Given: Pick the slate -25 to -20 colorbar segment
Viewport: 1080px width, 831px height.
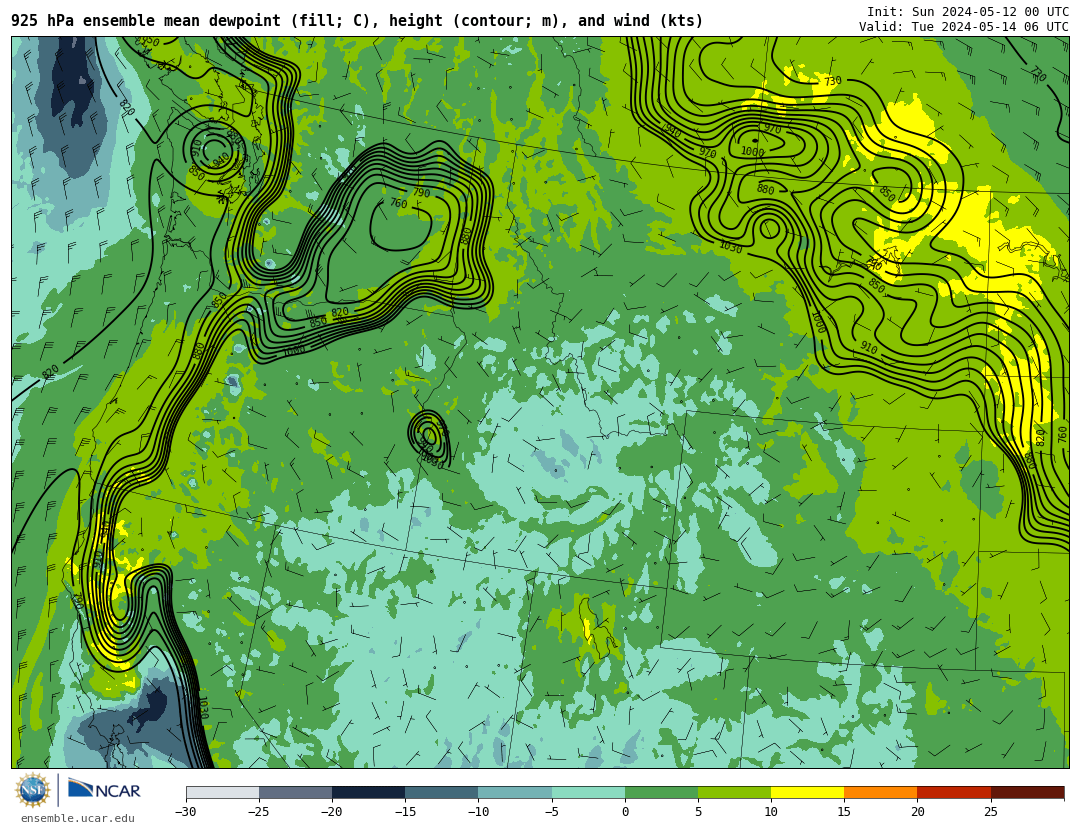Looking at the screenshot, I should pyautogui.click(x=295, y=793).
